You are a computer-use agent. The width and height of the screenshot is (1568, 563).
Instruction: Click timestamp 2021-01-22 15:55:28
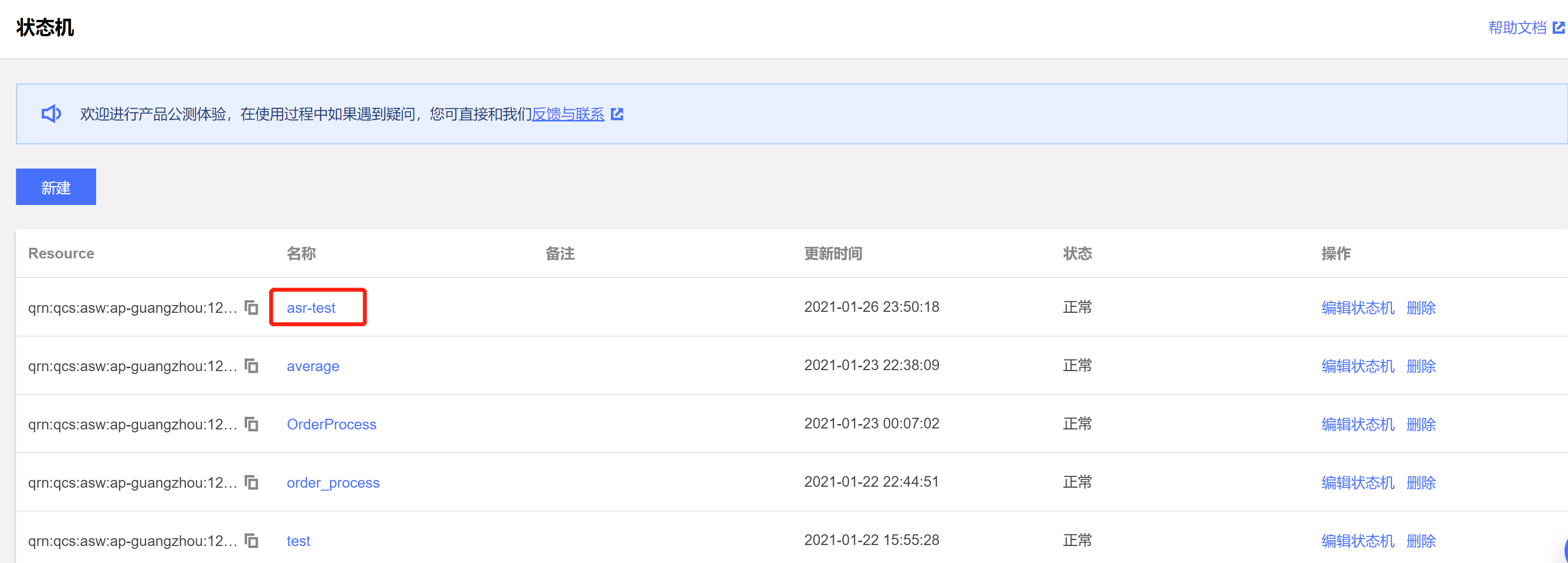872,540
